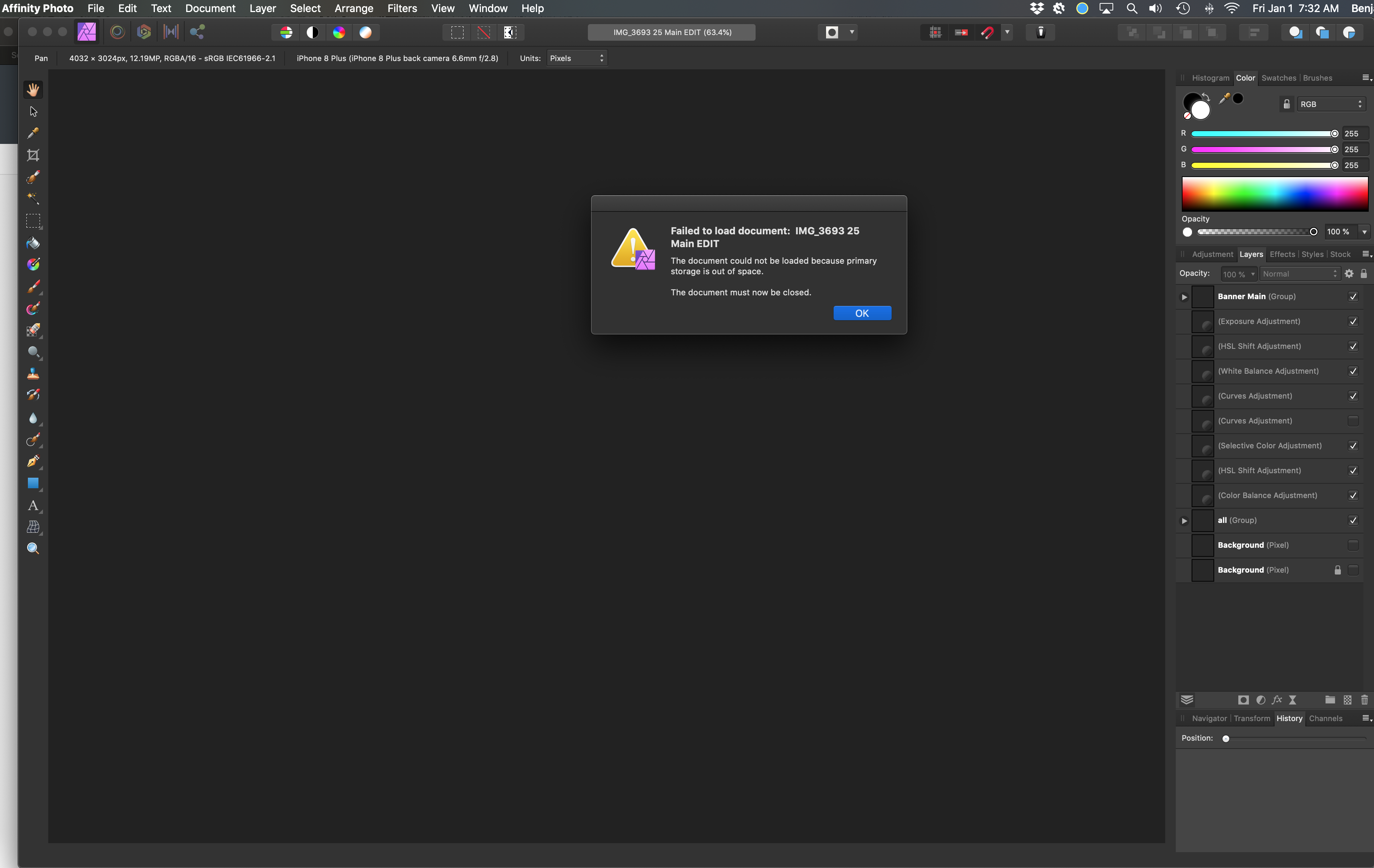Select the Paint Brush tool

pos(33,286)
